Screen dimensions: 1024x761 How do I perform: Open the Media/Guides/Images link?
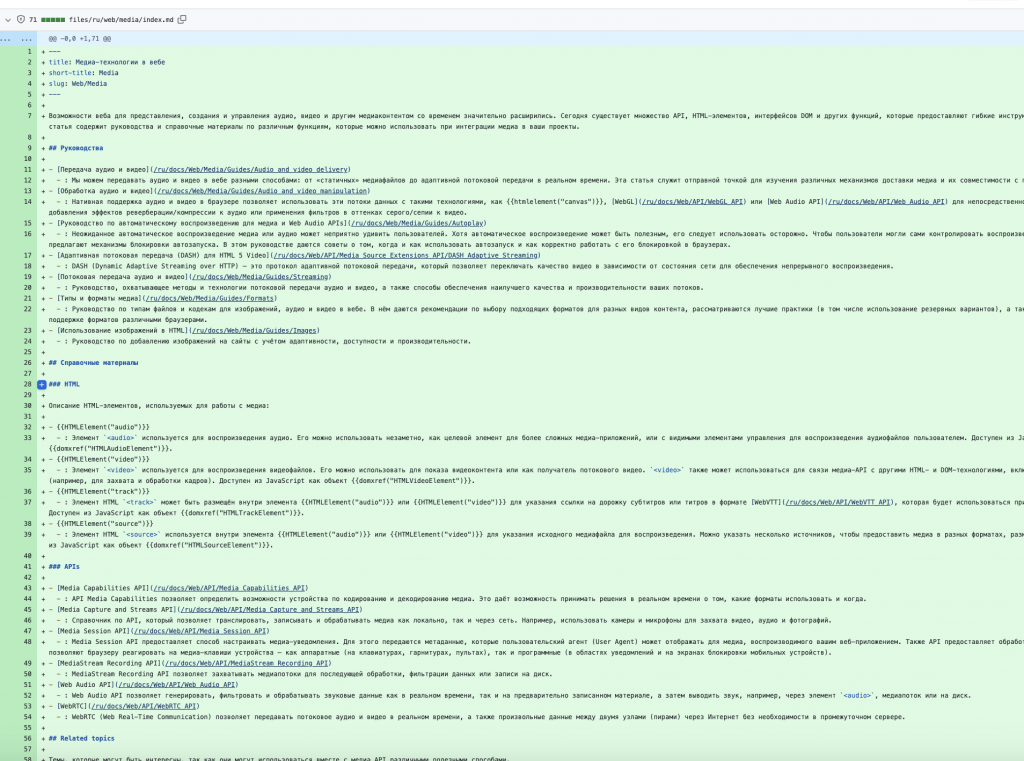[255, 329]
